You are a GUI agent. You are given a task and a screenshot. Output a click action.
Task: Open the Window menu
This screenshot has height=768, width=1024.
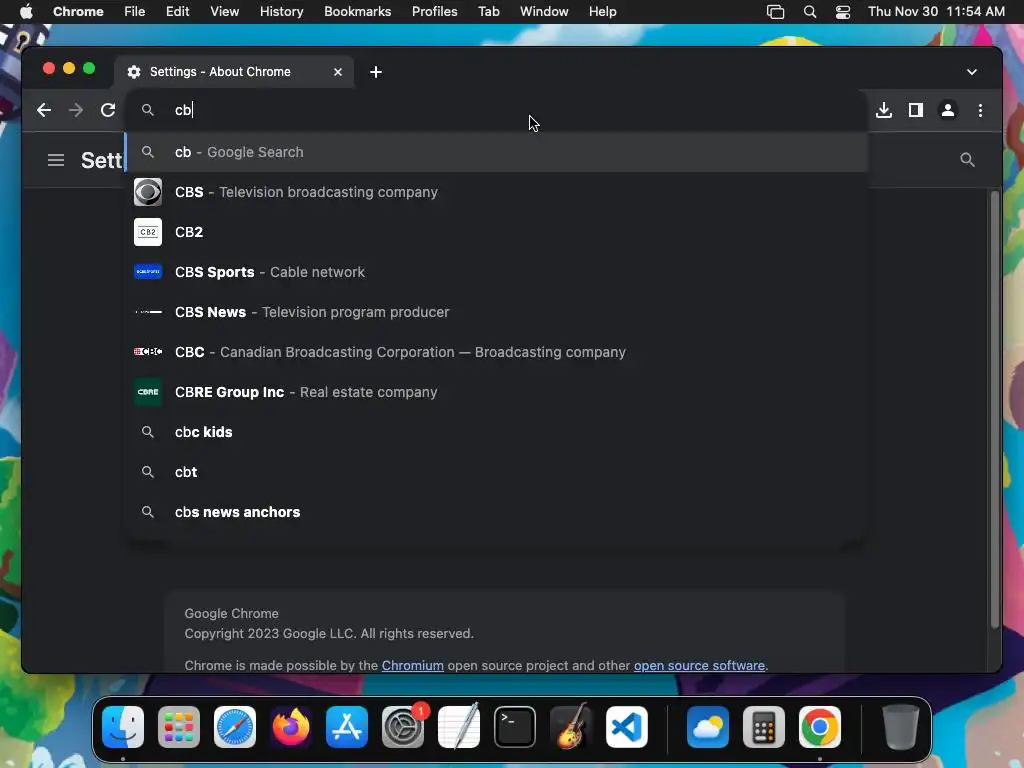pyautogui.click(x=544, y=11)
